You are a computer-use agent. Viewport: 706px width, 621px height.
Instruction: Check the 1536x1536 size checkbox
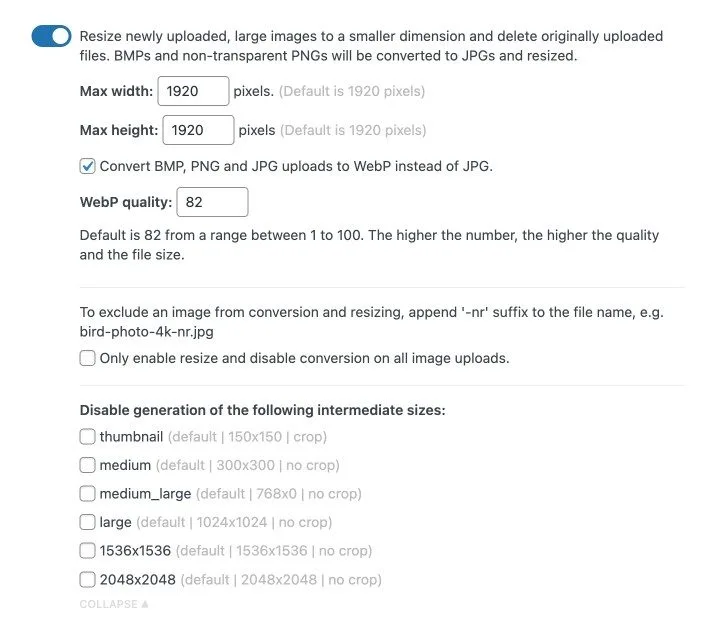click(88, 551)
